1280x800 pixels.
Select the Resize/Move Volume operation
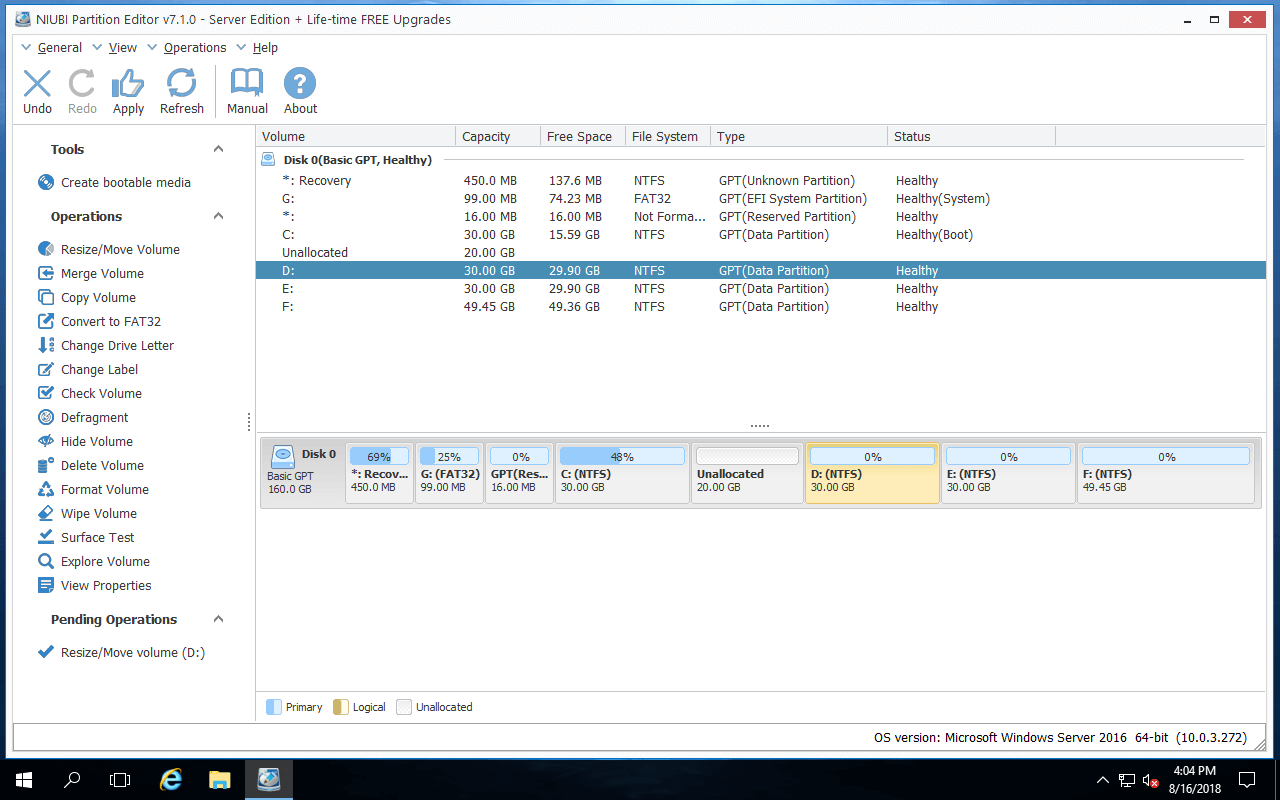(x=118, y=248)
